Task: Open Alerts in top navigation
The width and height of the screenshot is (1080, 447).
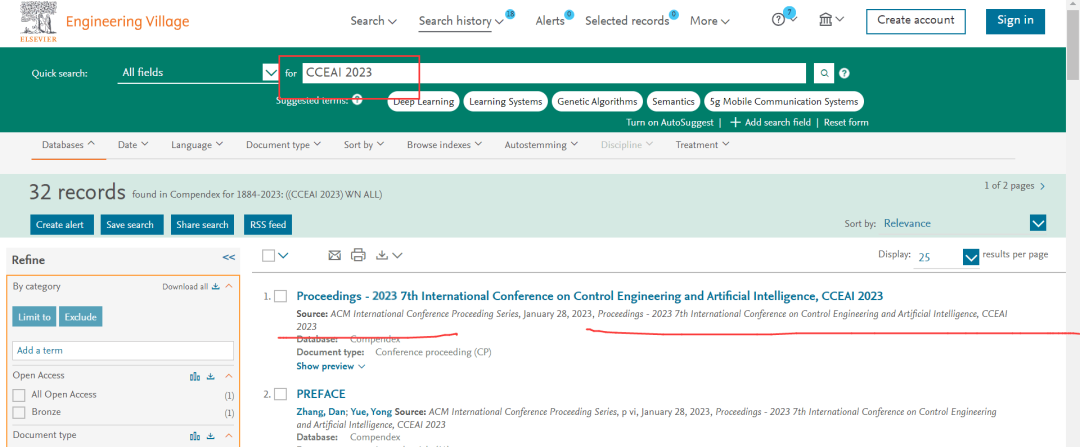Action: coord(550,21)
